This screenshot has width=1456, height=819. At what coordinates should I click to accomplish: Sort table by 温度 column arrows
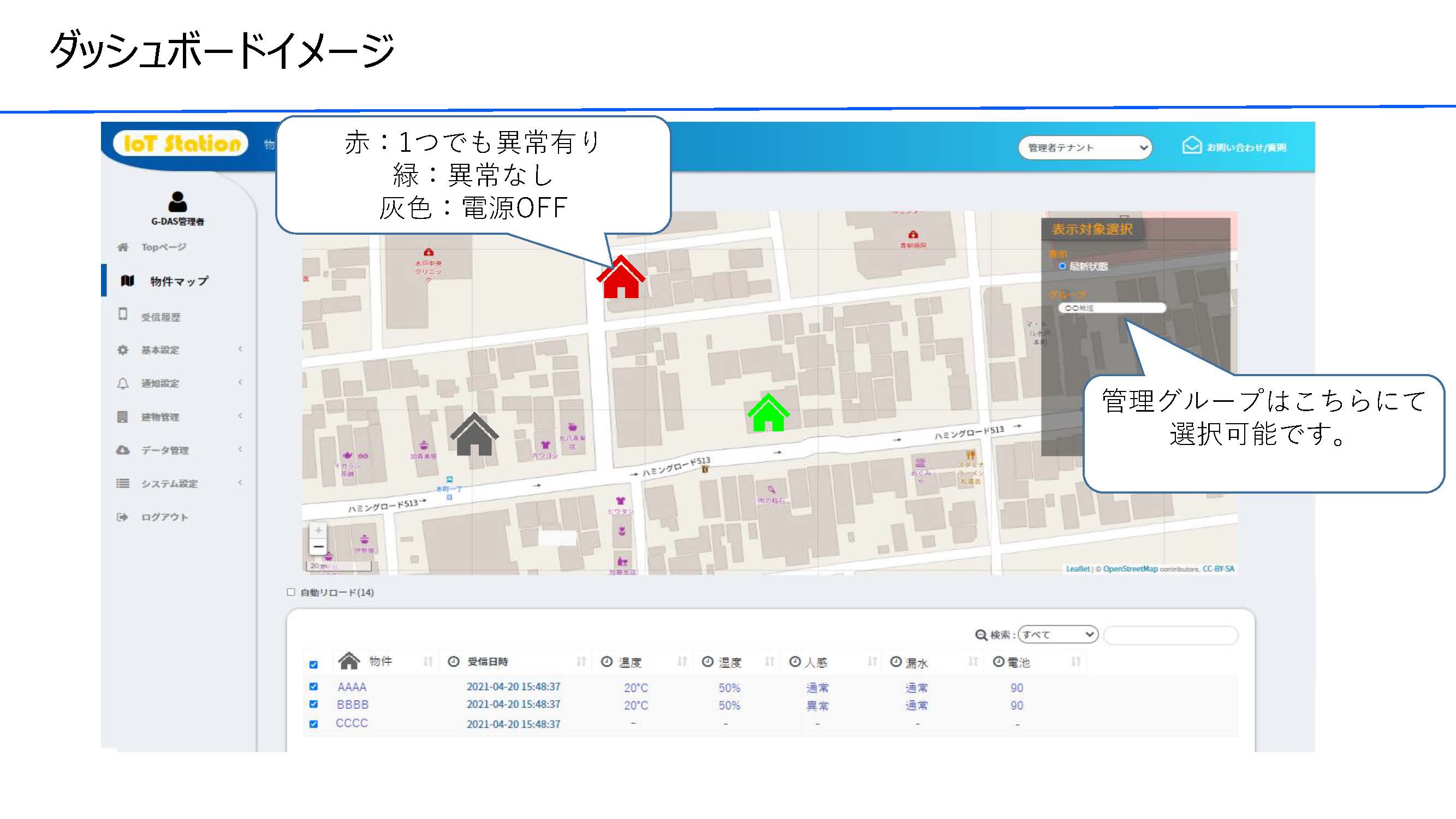[682, 661]
